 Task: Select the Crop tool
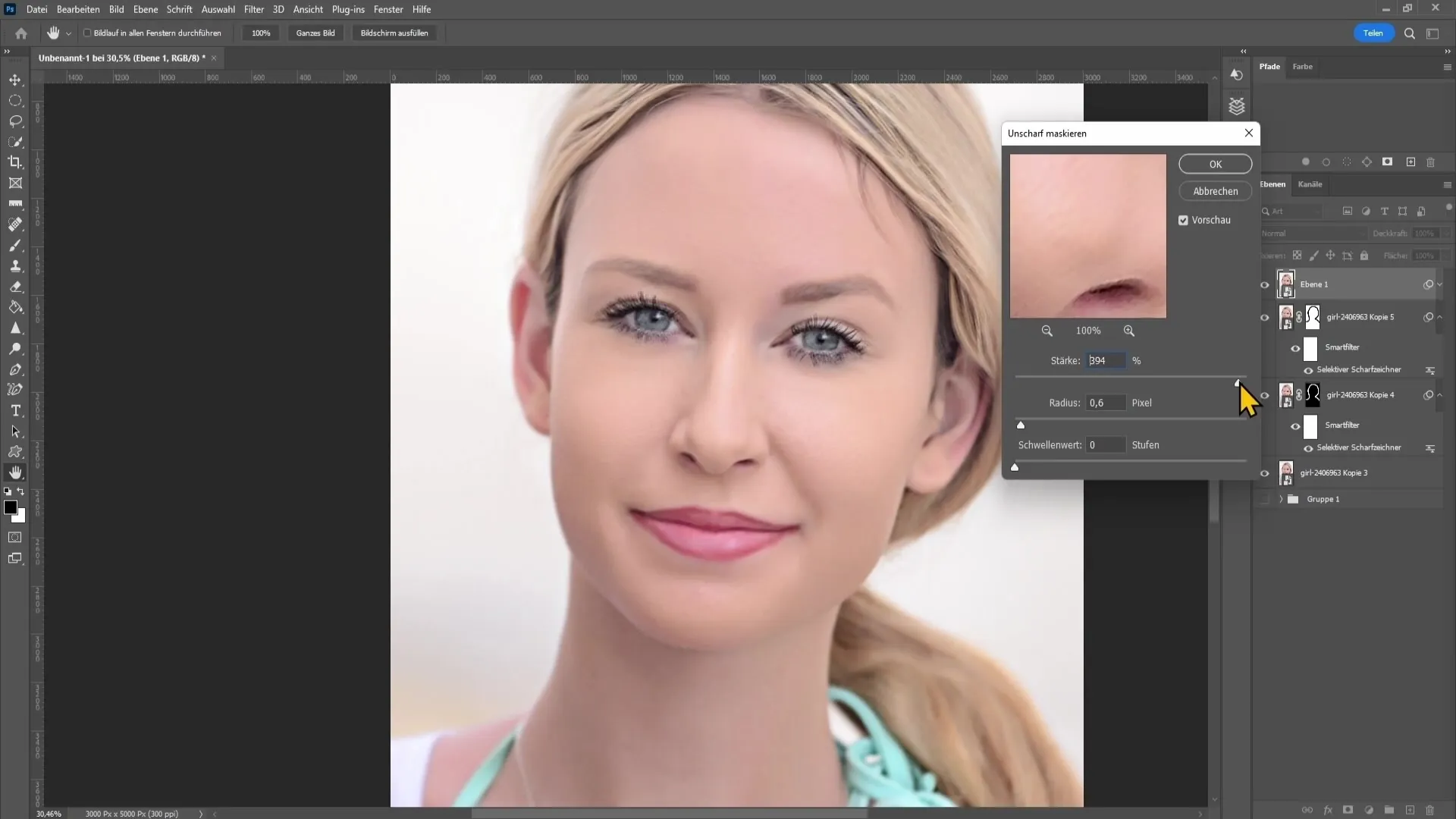click(15, 162)
